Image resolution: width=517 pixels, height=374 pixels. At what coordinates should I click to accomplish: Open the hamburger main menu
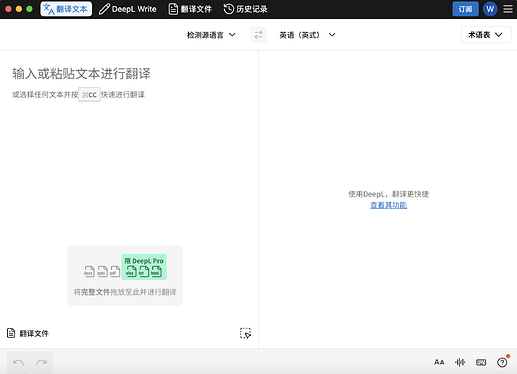[508, 9]
